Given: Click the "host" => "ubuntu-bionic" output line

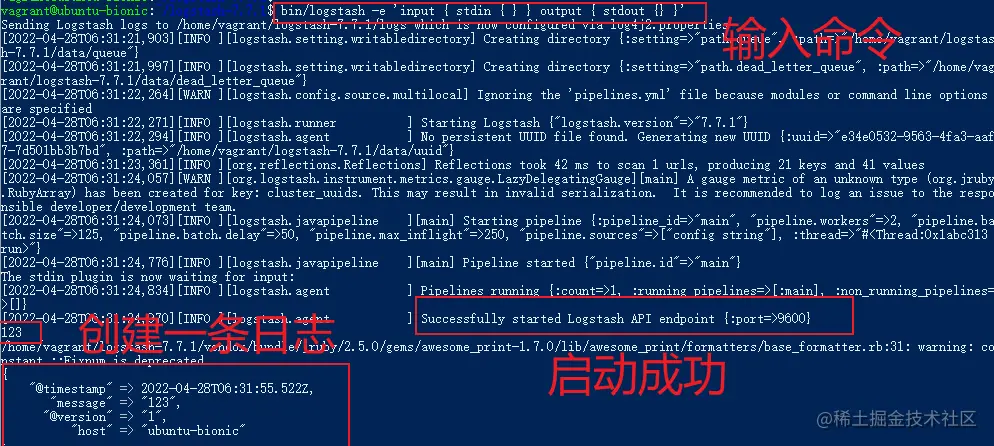Looking at the screenshot, I should tap(158, 431).
